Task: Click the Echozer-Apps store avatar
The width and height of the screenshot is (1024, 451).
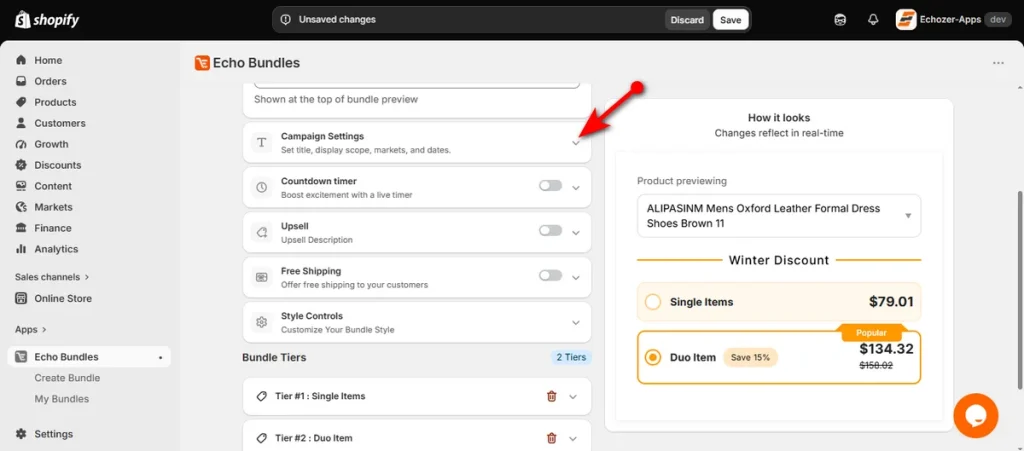Action: 905,20
